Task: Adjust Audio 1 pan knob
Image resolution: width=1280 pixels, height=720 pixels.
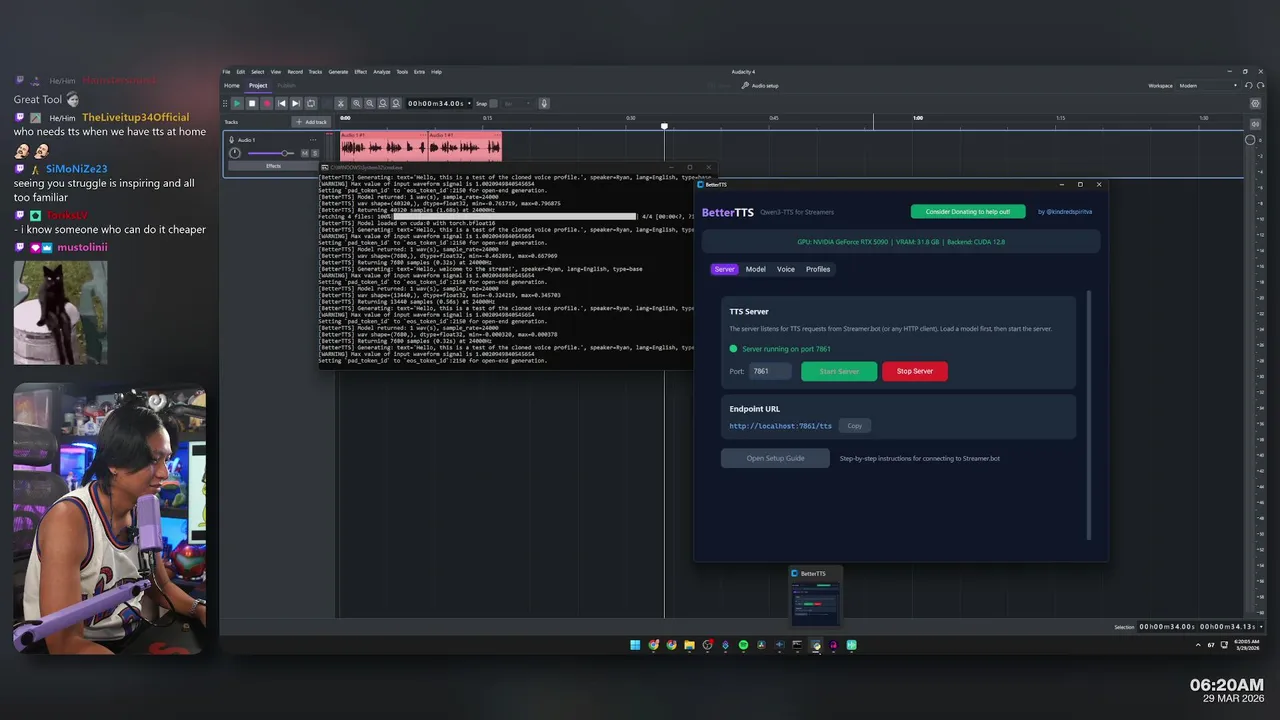Action: [x=235, y=153]
